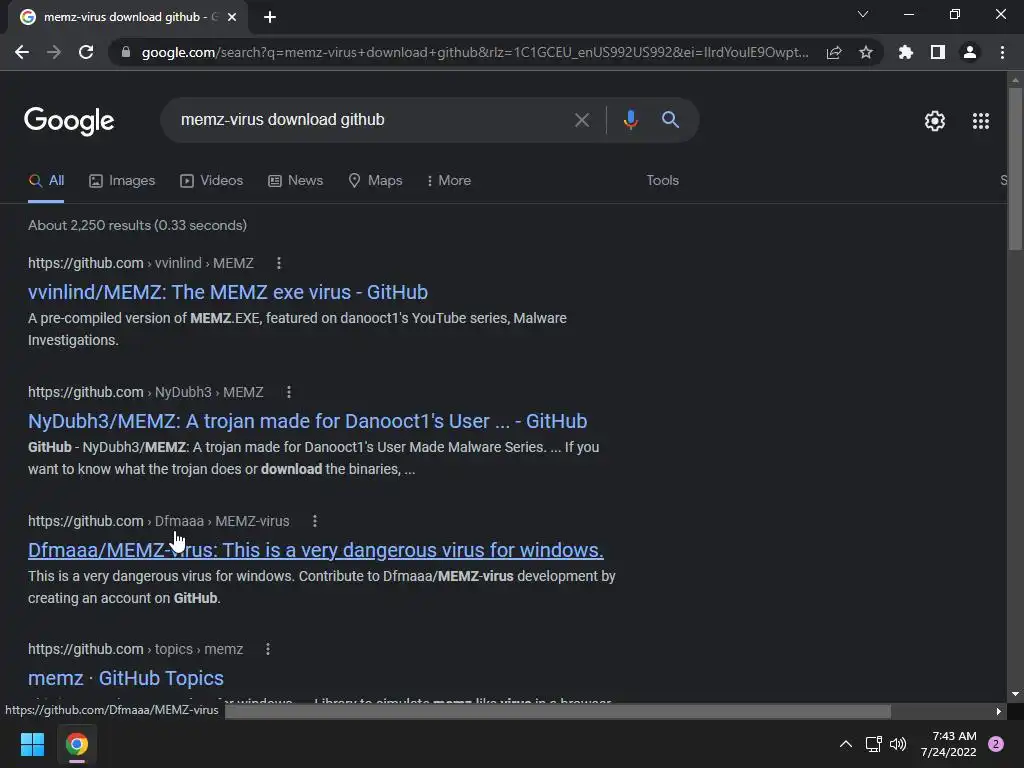Click the scroll down arrow
The height and width of the screenshot is (768, 1024).
coord(1015,694)
